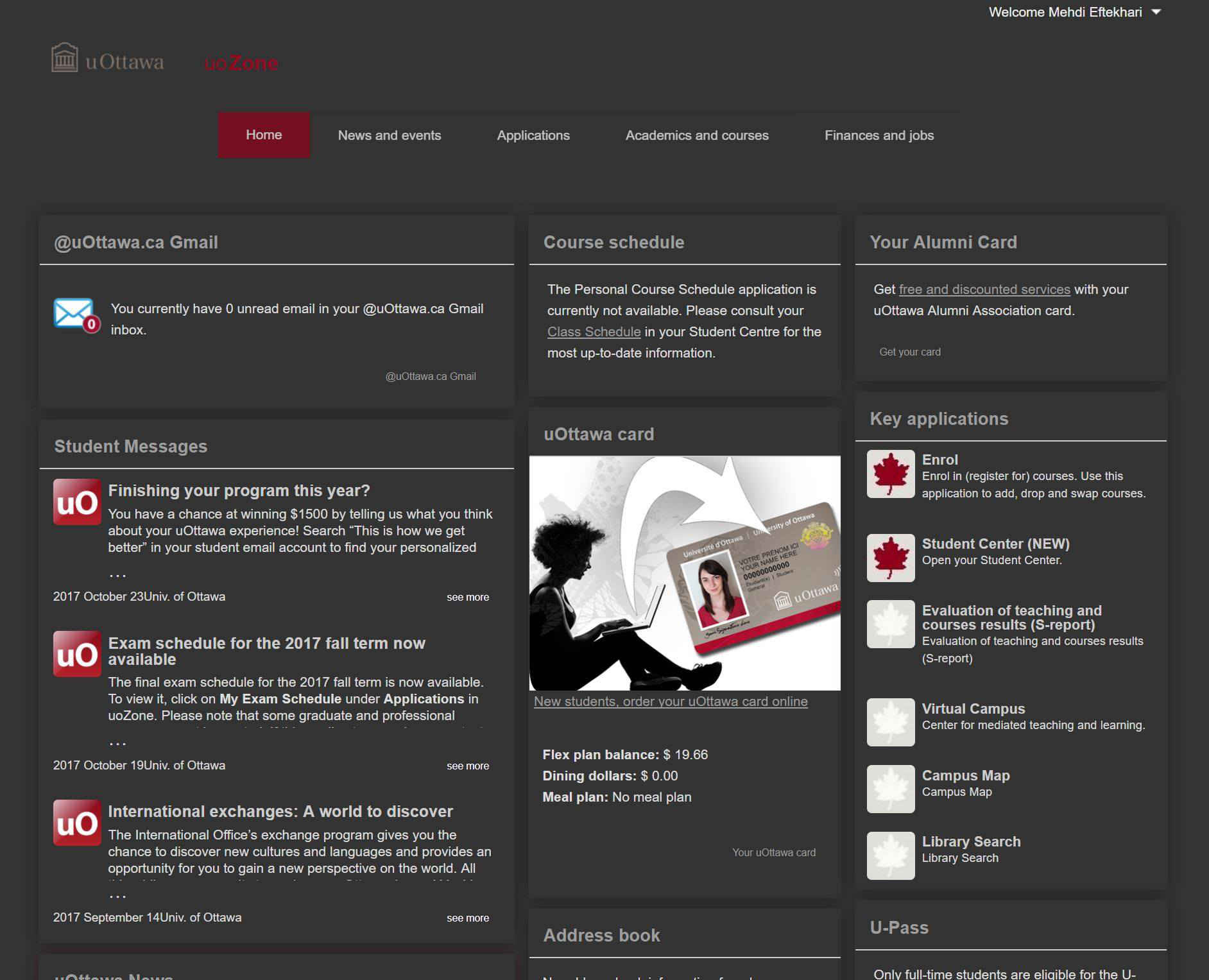Click uO icon beside Exam schedule message
Viewport: 1209px width, 980px height.
tap(77, 654)
